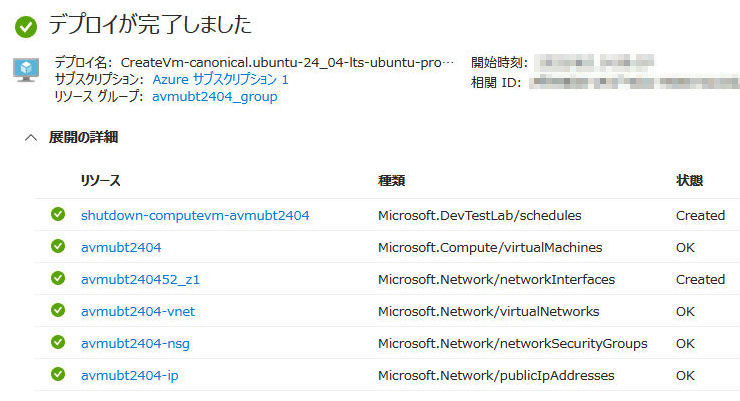Click the 相関 ID label
The image size is (740, 401).
click(496, 83)
